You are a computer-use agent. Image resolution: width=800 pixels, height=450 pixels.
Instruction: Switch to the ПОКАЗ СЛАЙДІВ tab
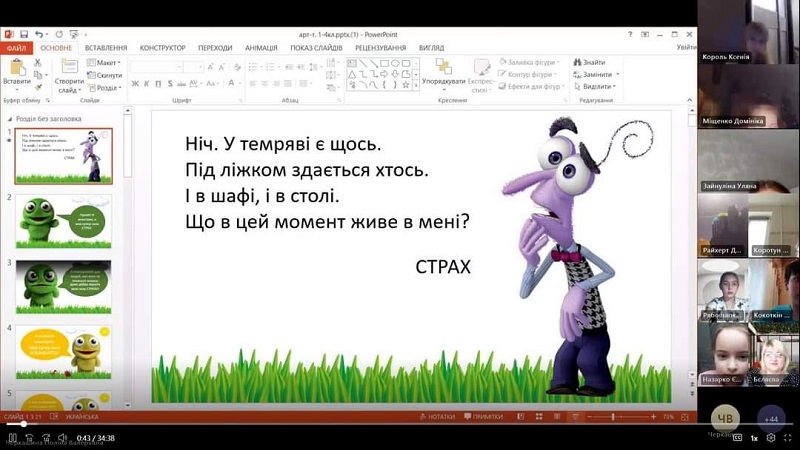[x=316, y=48]
